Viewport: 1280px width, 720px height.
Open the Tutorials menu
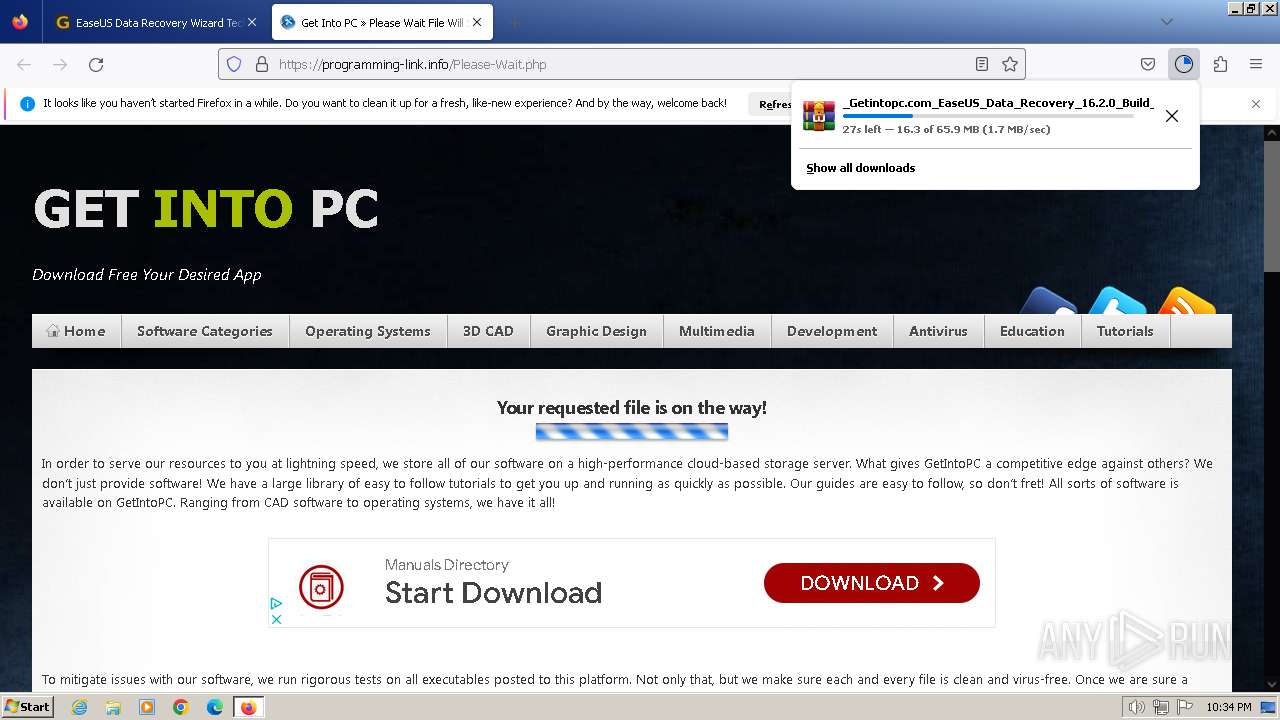(1125, 331)
